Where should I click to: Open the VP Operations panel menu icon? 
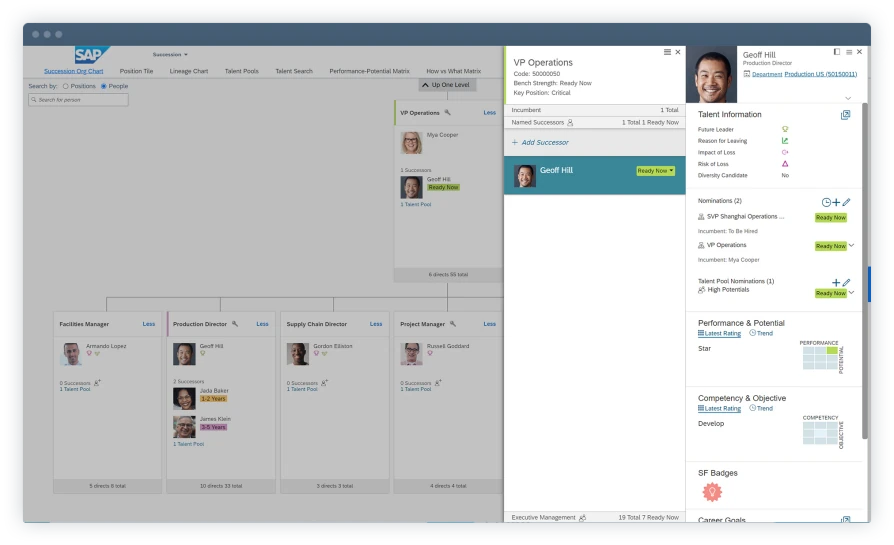tap(668, 52)
